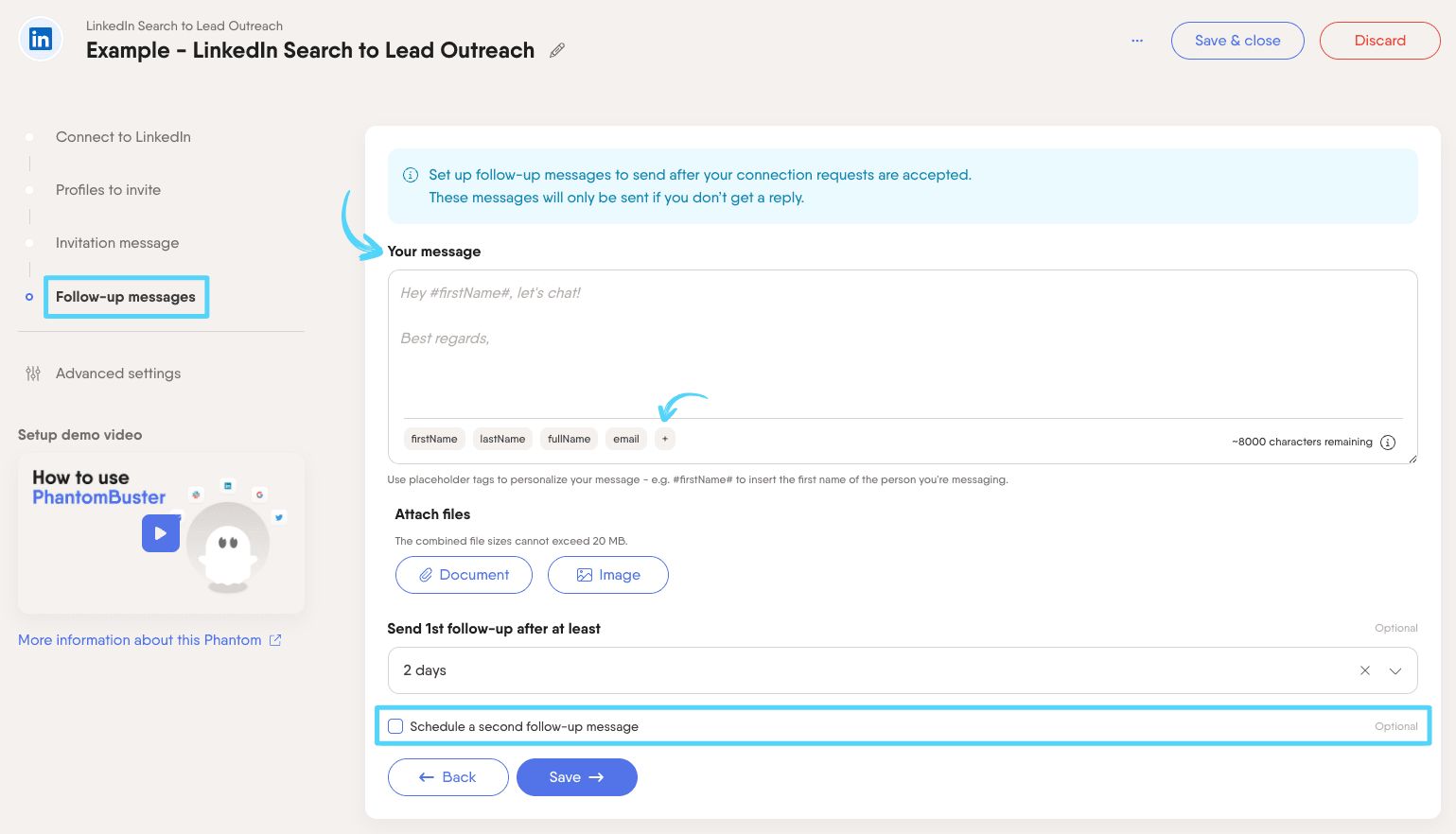
Task: Add more placeholder tags with plus button
Action: 665,439
